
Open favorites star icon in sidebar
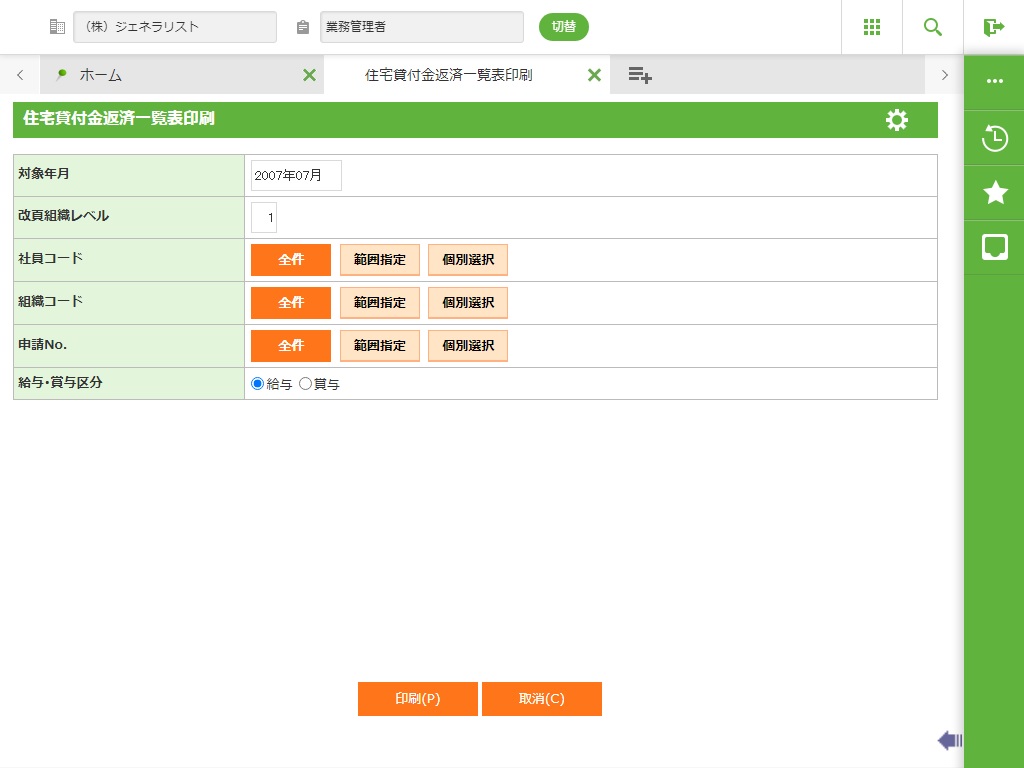click(995, 193)
